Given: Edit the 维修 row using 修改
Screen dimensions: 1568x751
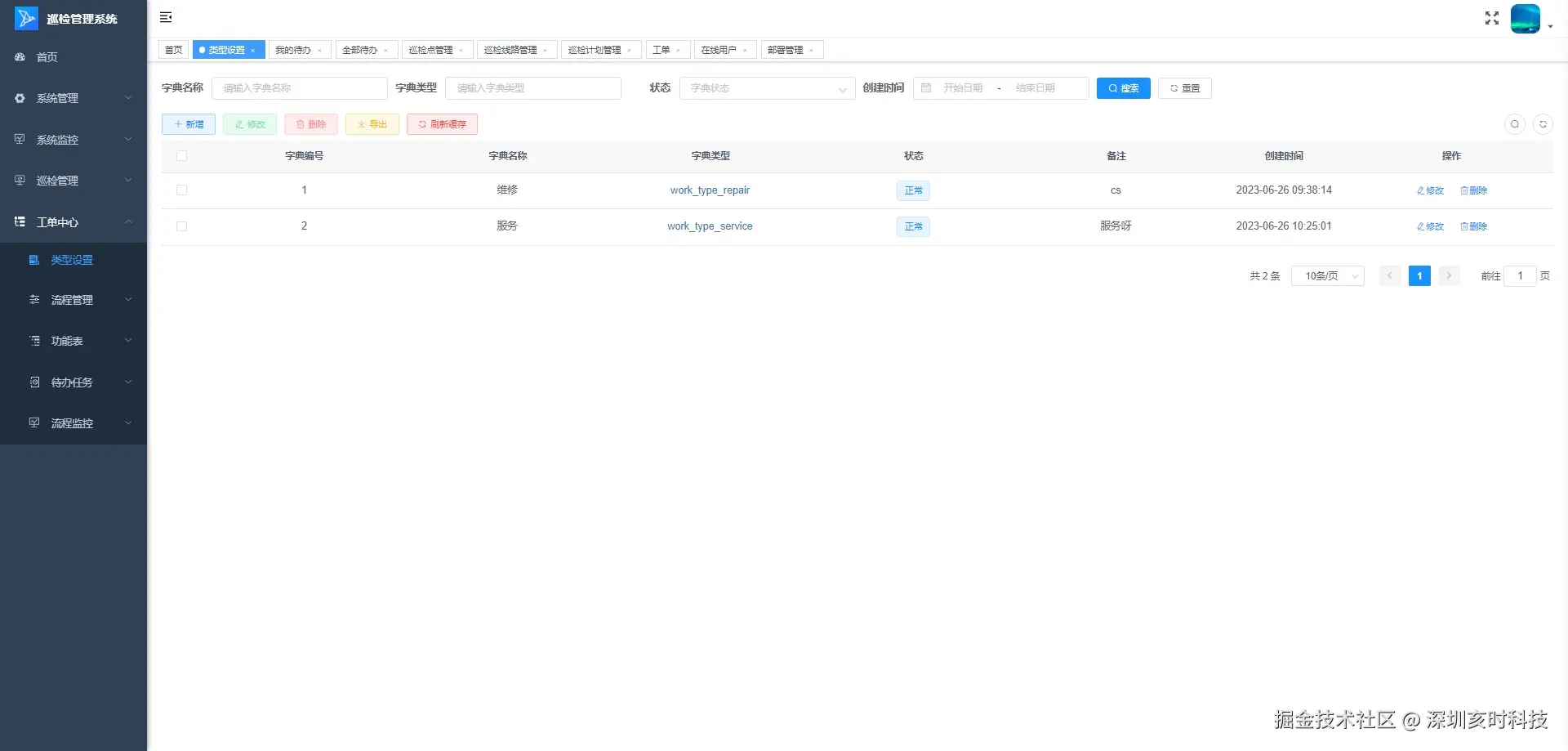Looking at the screenshot, I should (x=1430, y=190).
